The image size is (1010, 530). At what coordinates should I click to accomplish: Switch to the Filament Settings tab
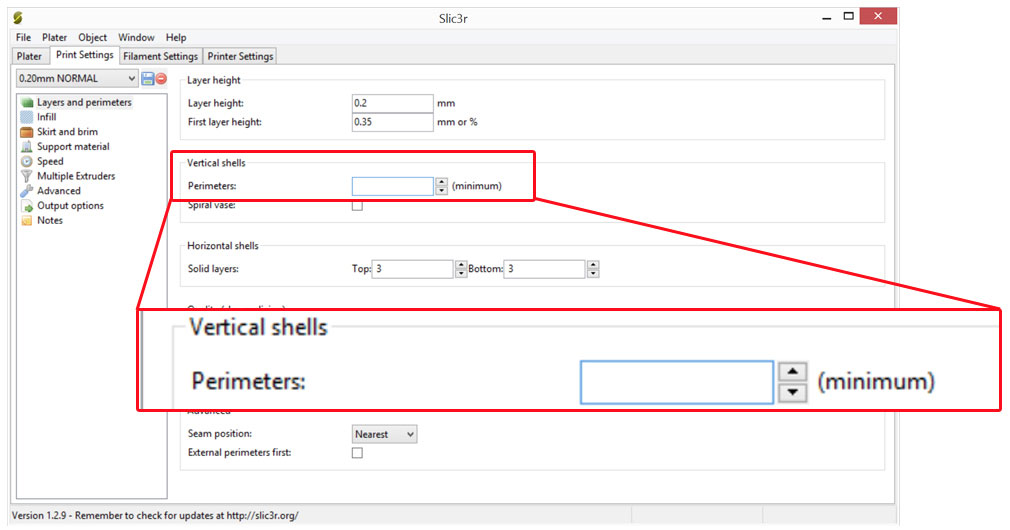160,56
